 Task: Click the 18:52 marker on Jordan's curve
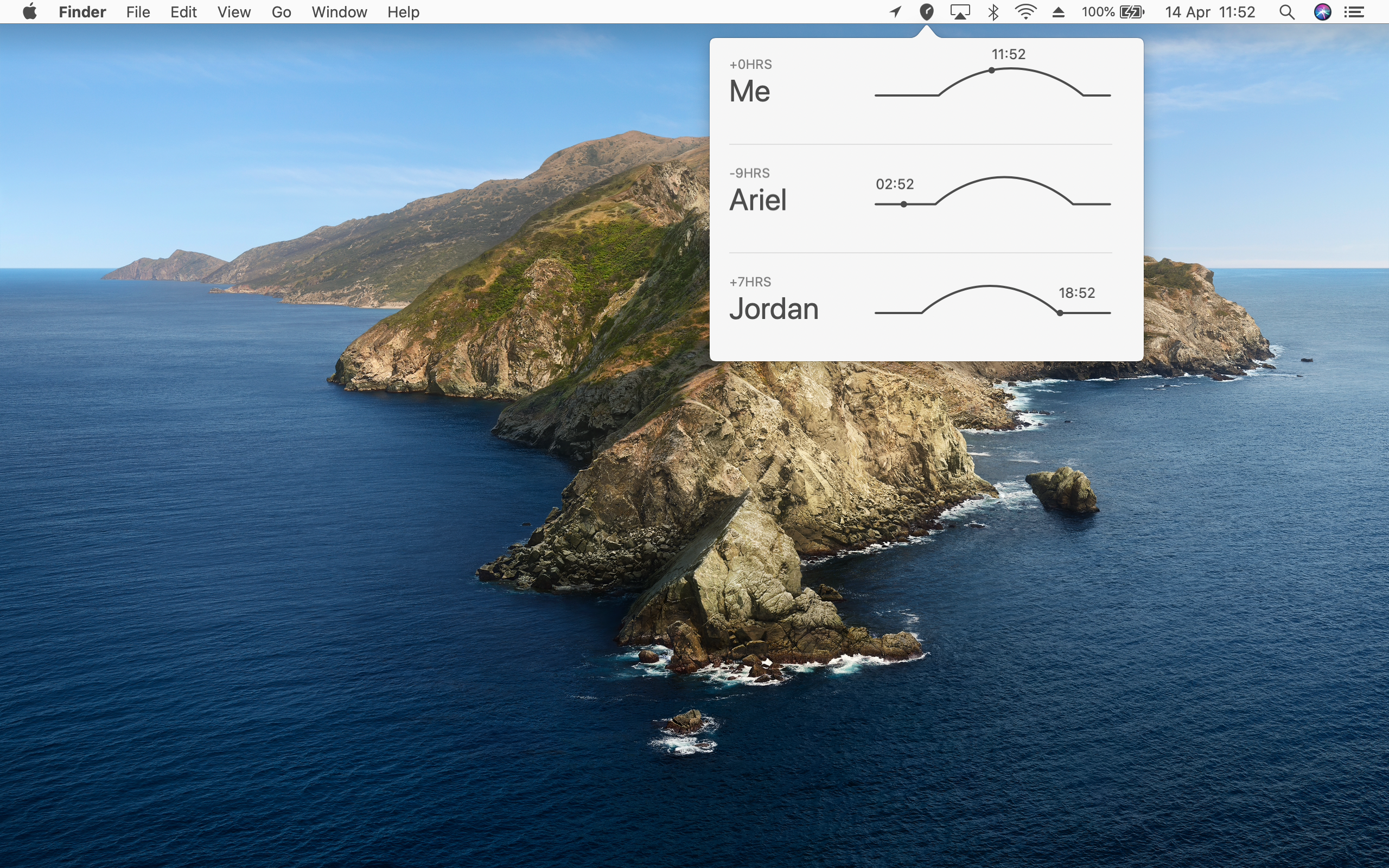click(1060, 313)
